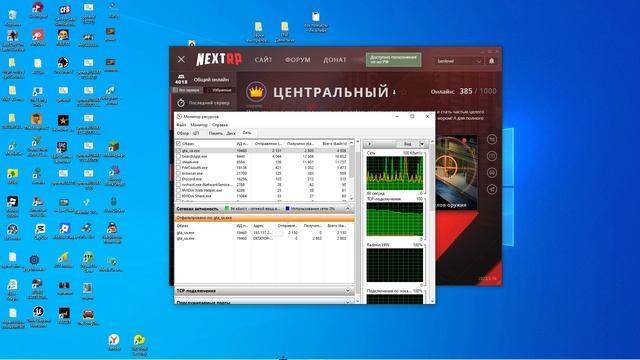Switch to the Память tab
This screenshot has width=640, height=360.
coord(216,133)
